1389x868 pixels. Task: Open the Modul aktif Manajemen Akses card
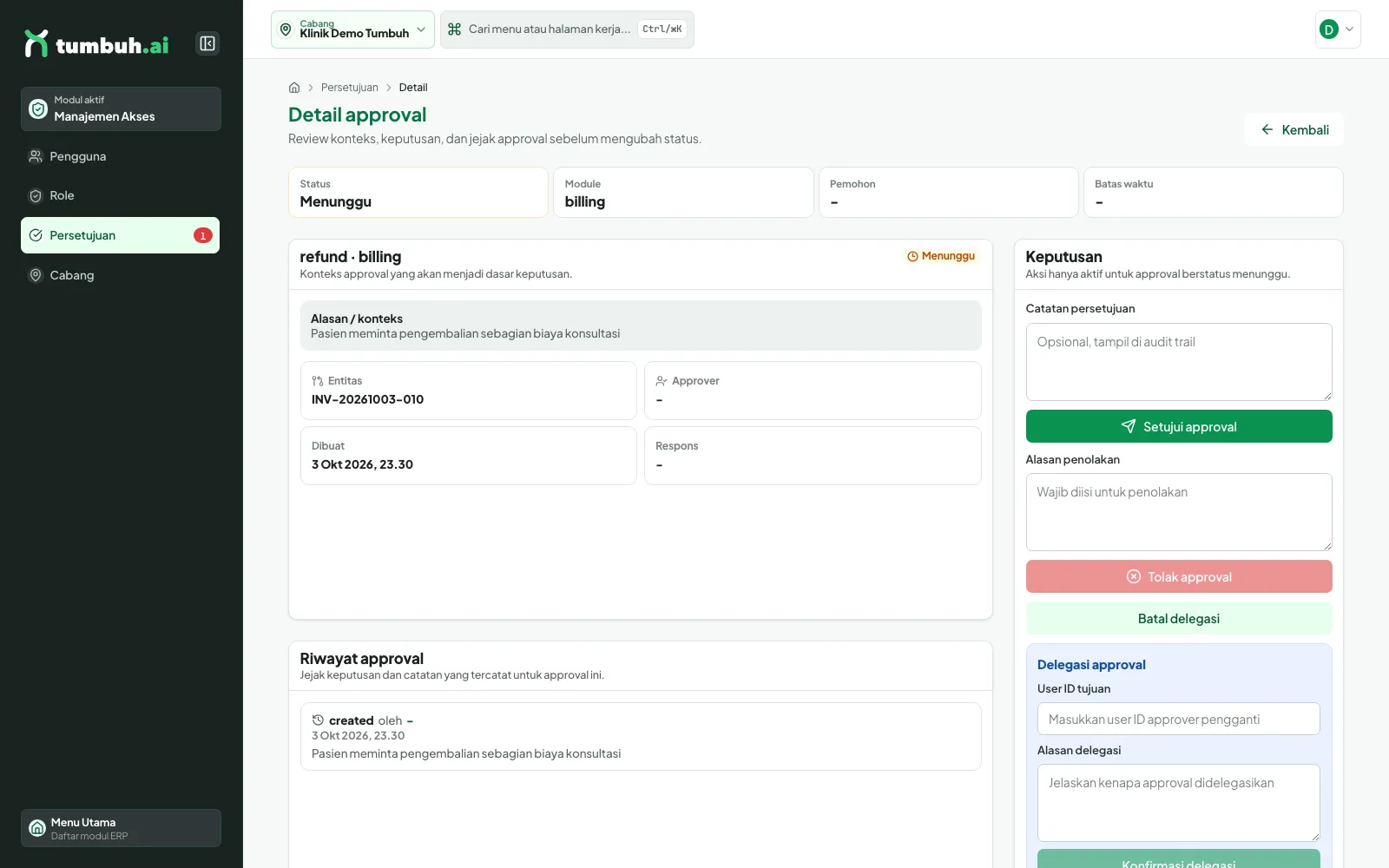(121, 108)
